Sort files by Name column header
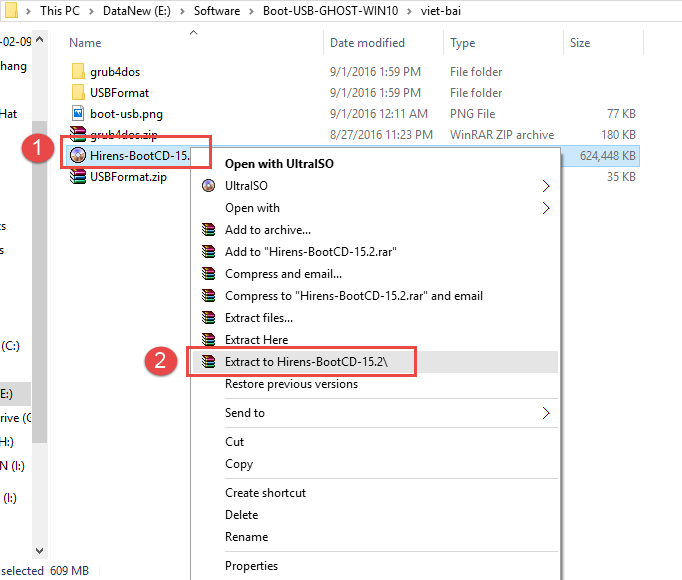 click(x=86, y=43)
